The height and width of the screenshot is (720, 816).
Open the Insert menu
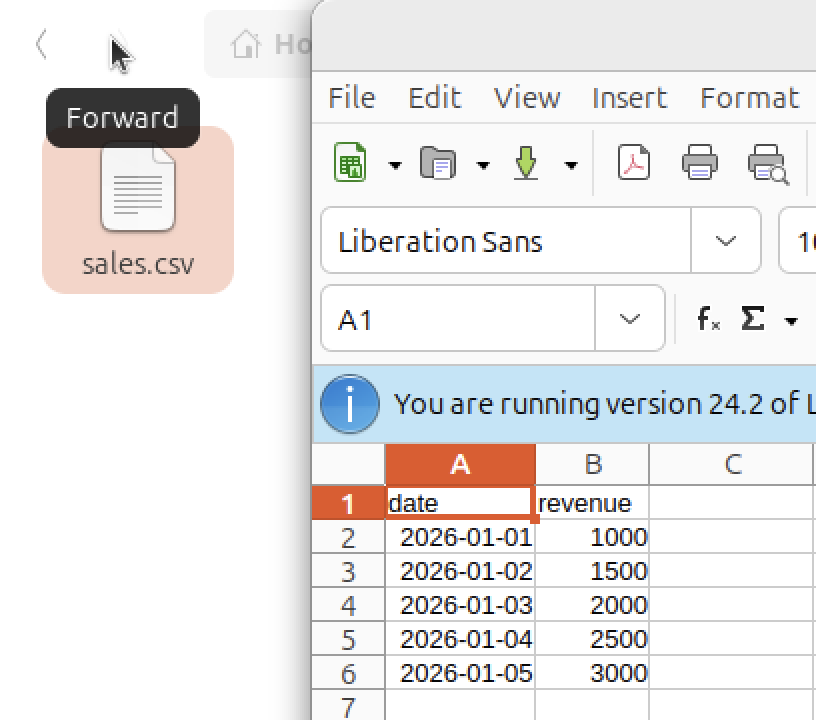628,98
